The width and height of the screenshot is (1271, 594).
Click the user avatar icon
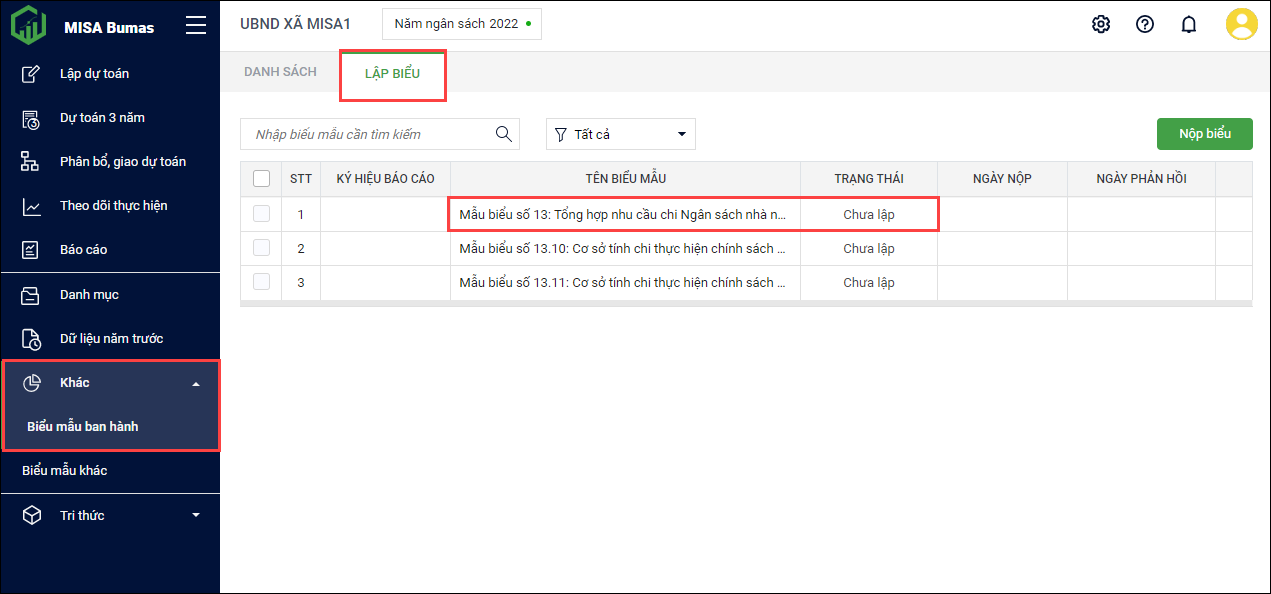1241,24
